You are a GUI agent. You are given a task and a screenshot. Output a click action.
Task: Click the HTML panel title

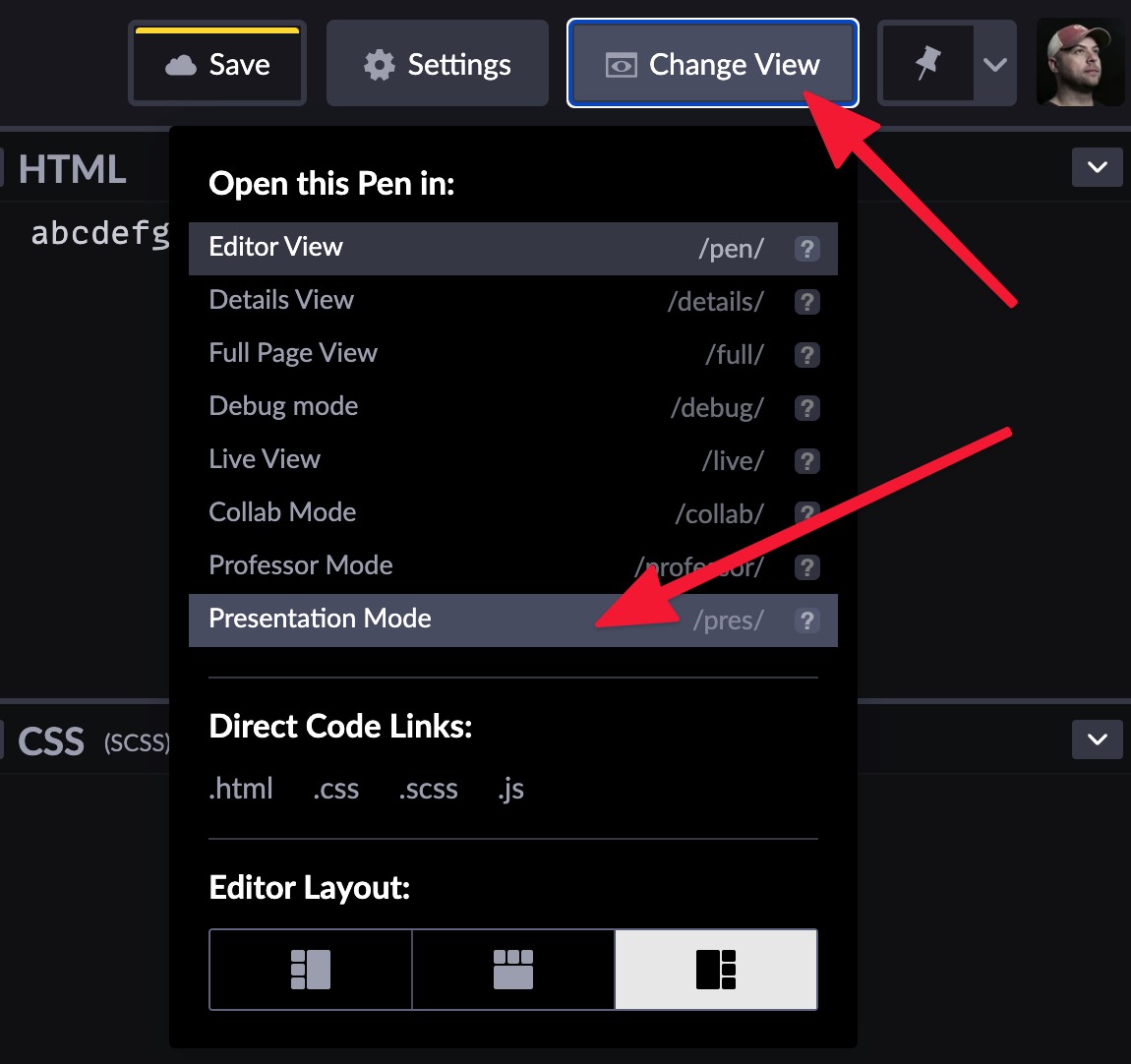pyautogui.click(x=72, y=169)
